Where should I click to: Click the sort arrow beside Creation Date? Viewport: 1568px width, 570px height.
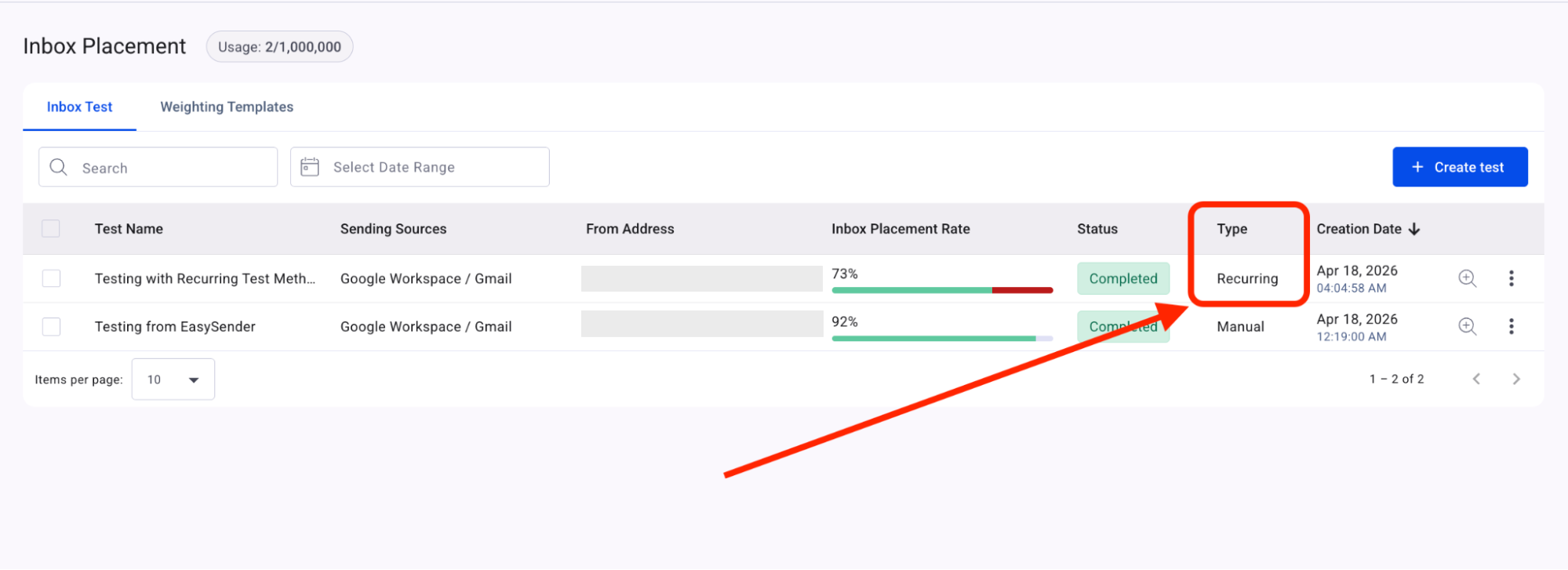(1414, 229)
